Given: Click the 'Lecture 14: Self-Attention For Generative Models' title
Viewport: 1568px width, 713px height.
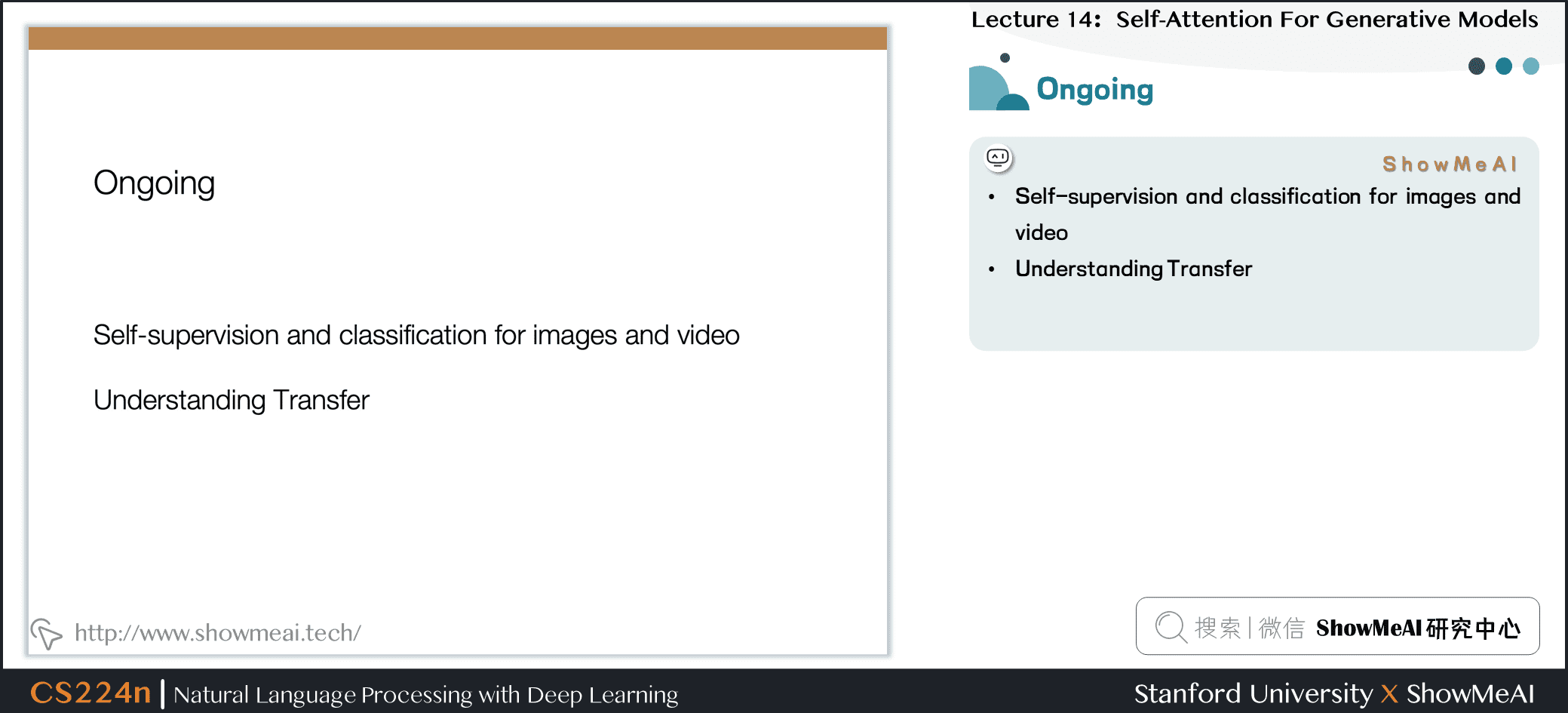Looking at the screenshot, I should (1254, 19).
